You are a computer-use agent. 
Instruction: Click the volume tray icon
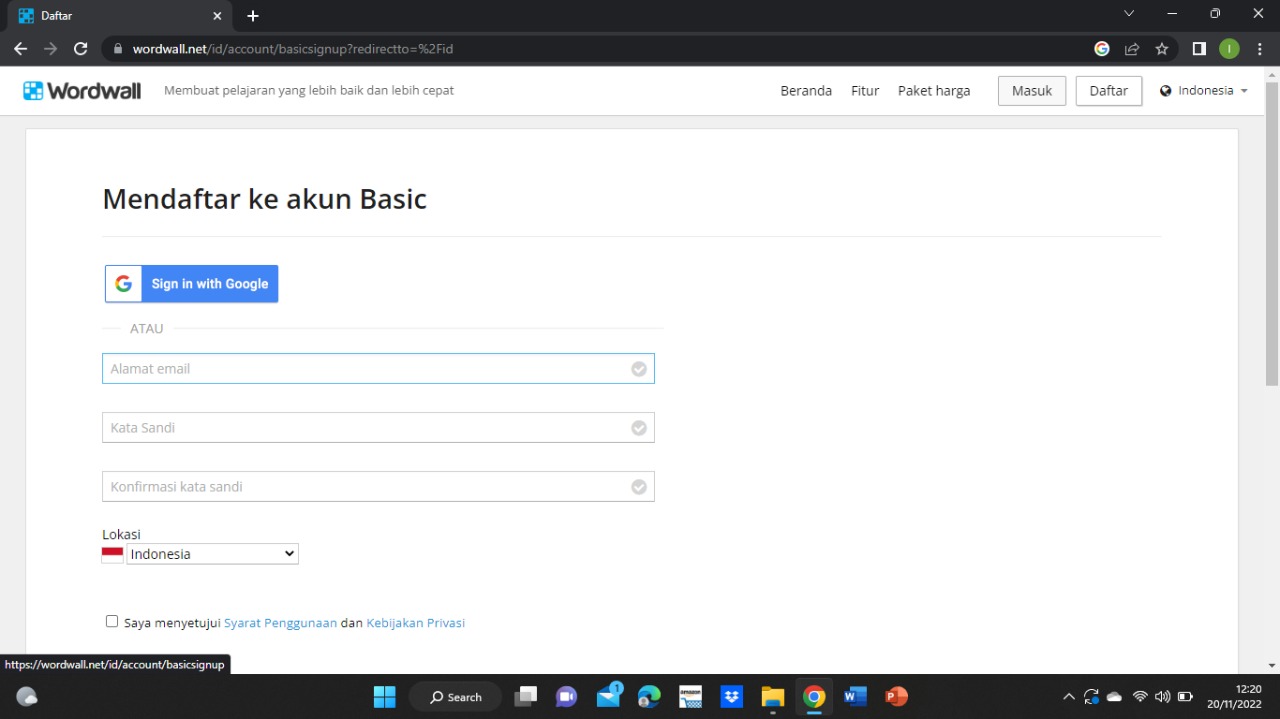coord(1162,697)
